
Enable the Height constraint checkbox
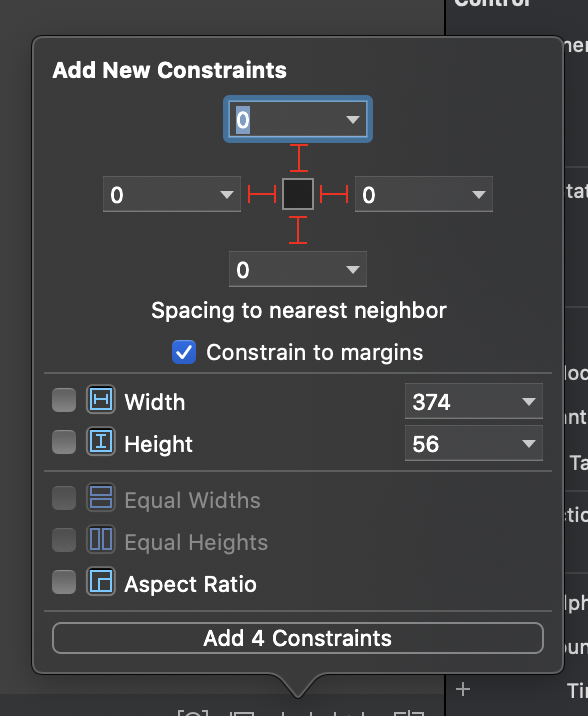click(x=64, y=442)
